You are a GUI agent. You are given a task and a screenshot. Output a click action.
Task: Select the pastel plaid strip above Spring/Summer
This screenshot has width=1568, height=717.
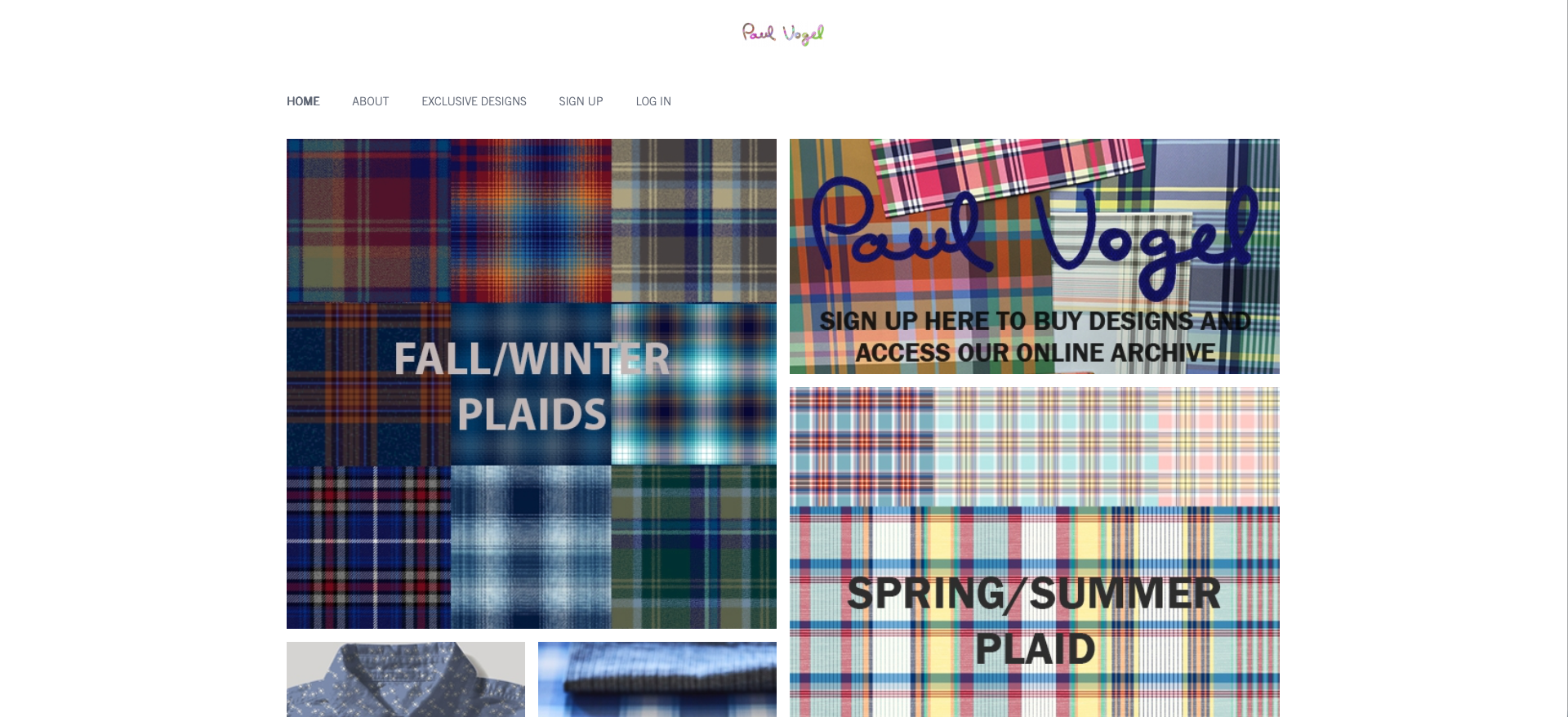[x=1035, y=447]
